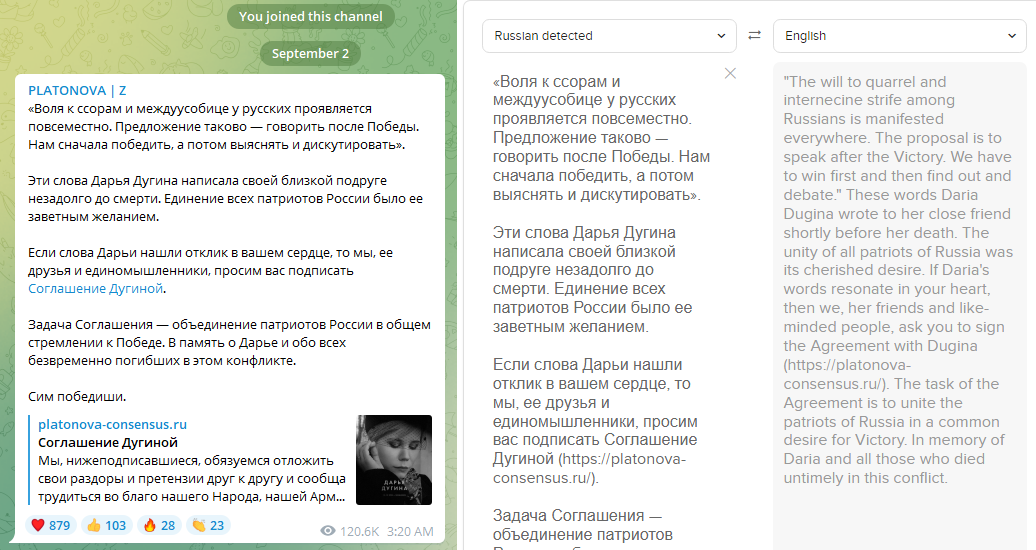Click the views eye icon
The height and width of the screenshot is (550, 1036).
click(327, 531)
